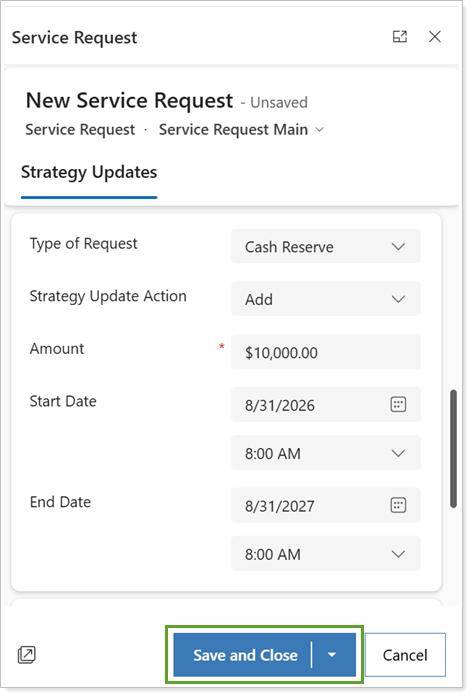Click the Cancel button

pos(405,655)
